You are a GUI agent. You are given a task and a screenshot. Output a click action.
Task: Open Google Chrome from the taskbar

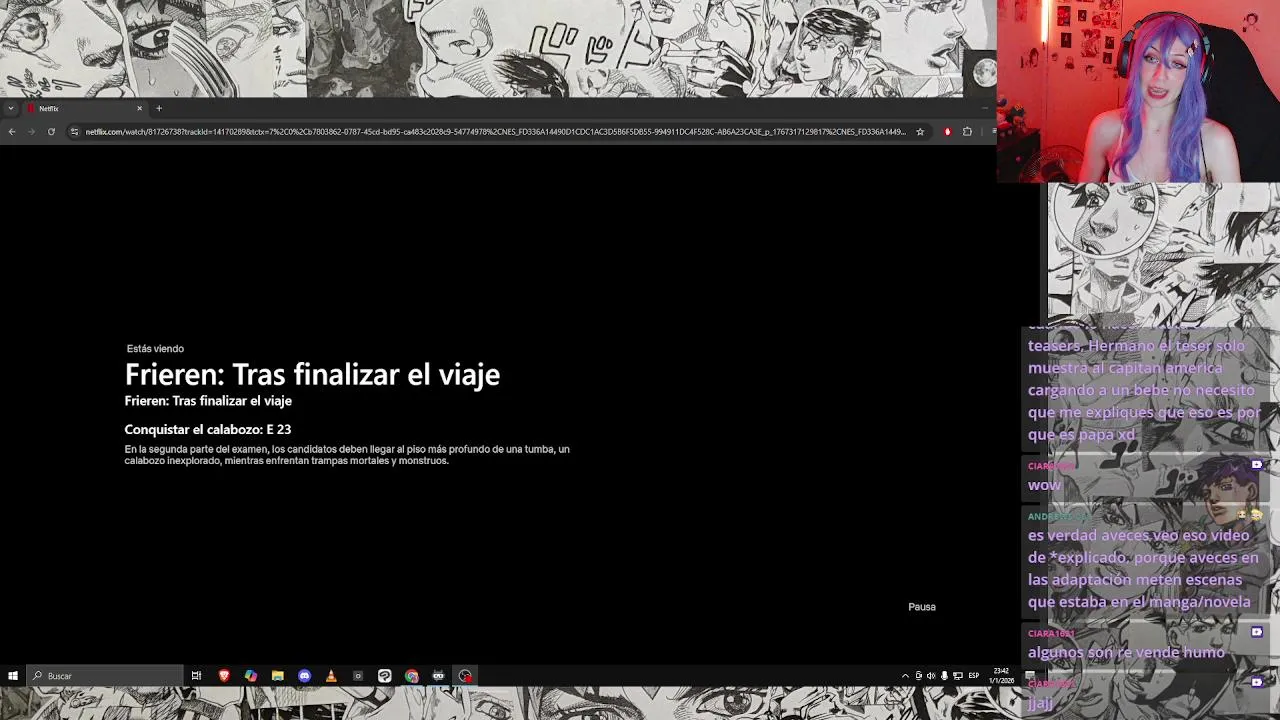pos(411,676)
